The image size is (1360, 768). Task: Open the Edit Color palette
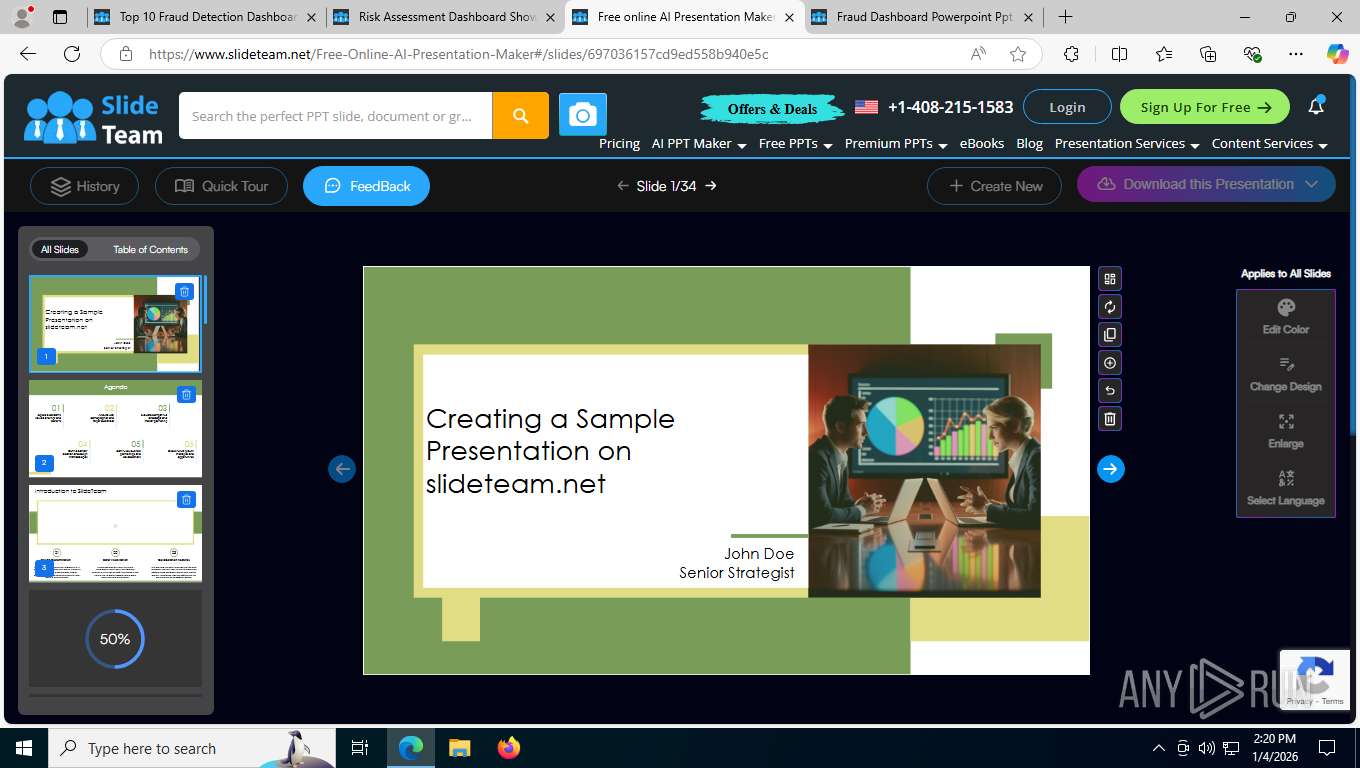click(x=1286, y=317)
